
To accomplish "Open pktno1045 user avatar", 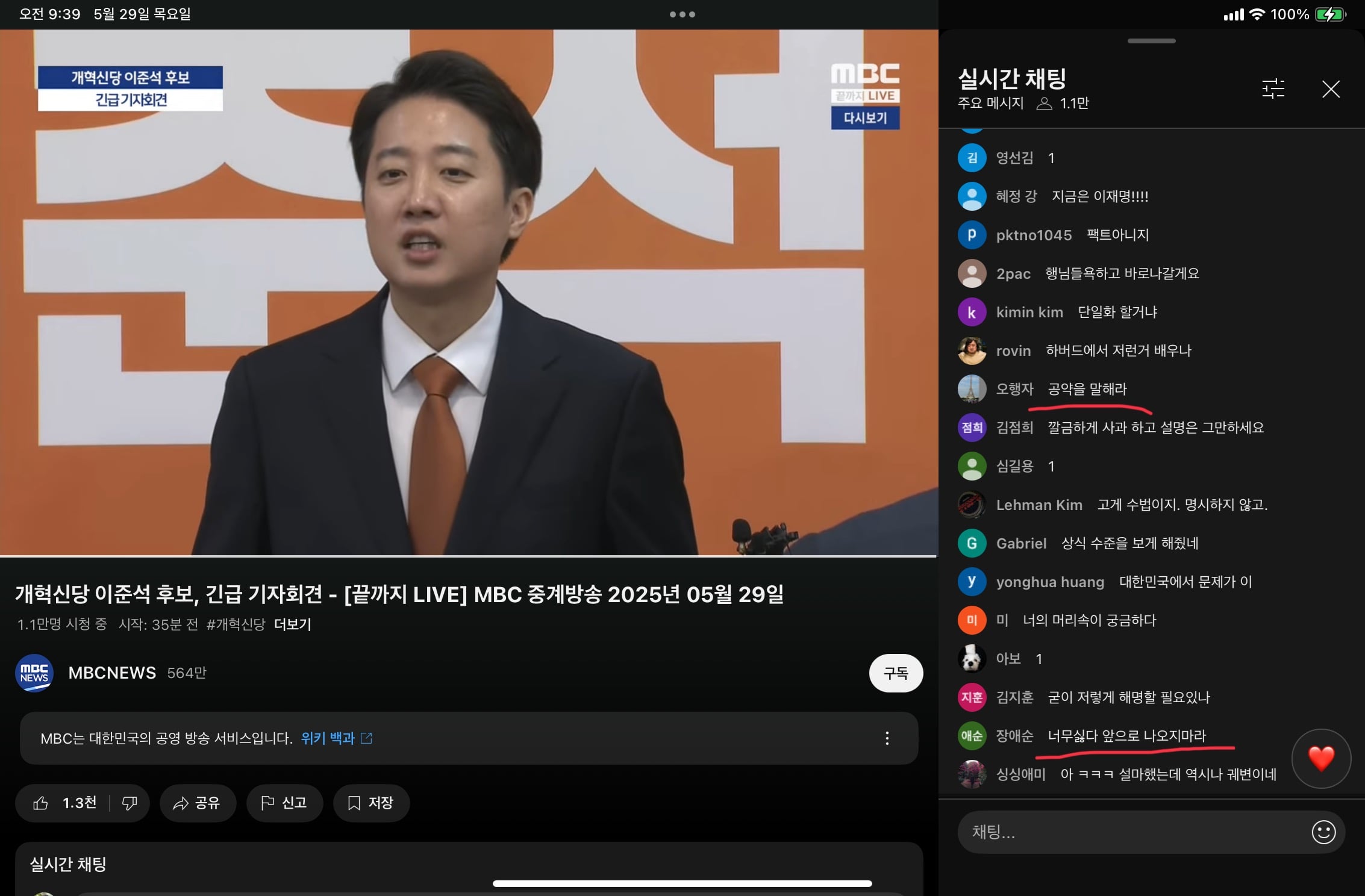I will pos(972,235).
